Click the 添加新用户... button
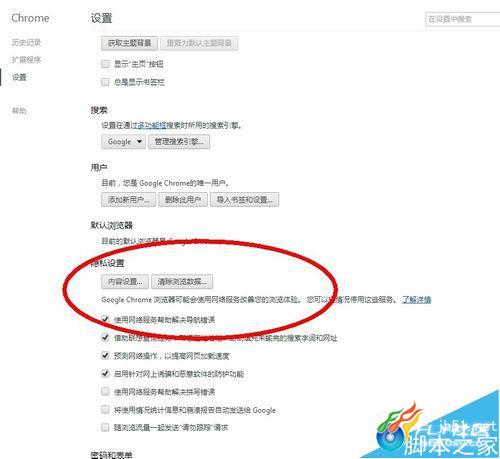Screen dimensions: 500x459 [128, 200]
